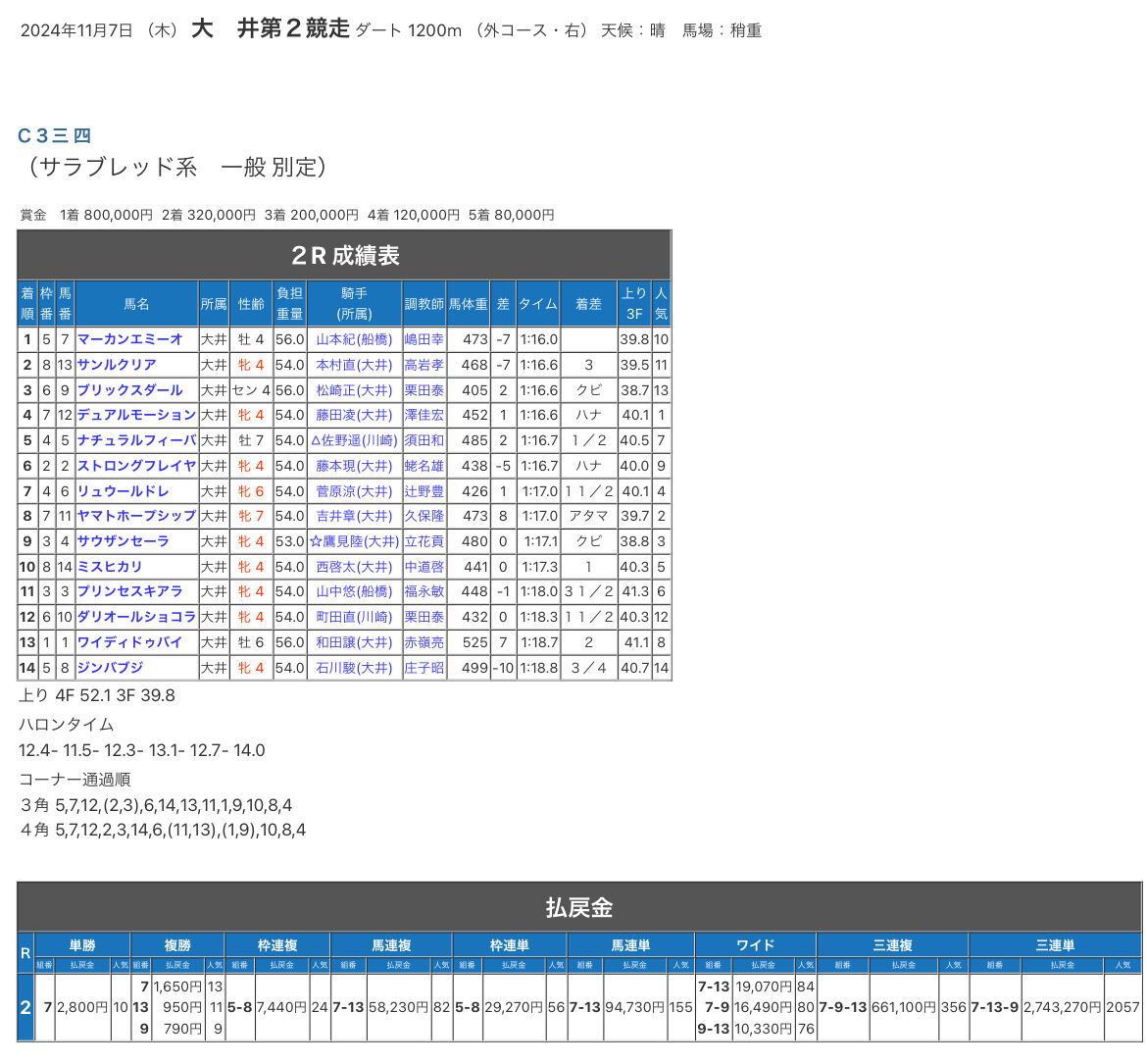
Task: Click jockey 町田直(川崎)
Action: tap(354, 617)
